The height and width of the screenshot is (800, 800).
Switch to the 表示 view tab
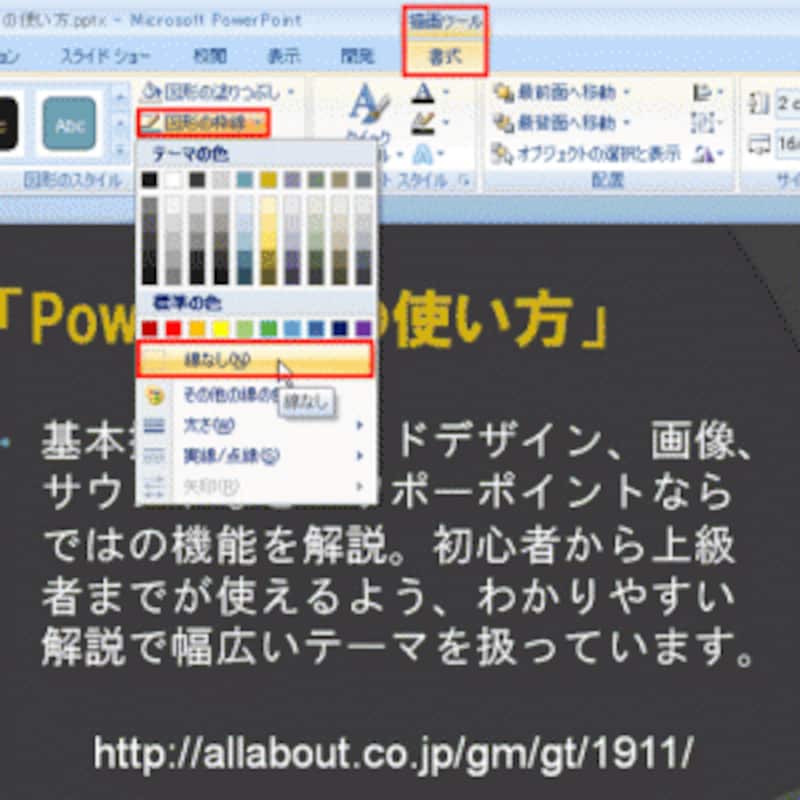pyautogui.click(x=284, y=56)
